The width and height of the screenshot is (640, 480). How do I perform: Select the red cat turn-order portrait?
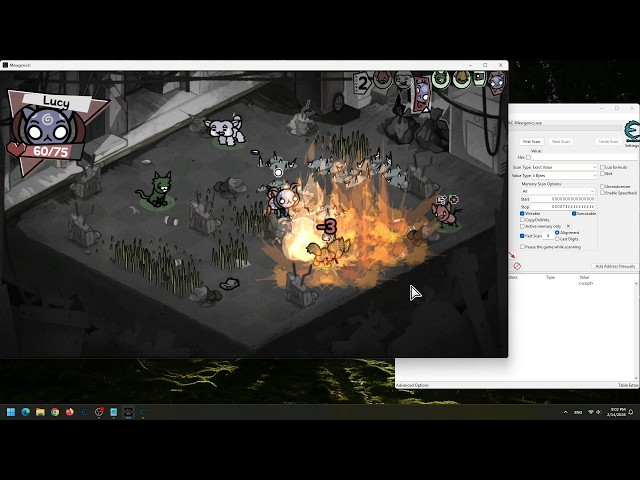383,79
